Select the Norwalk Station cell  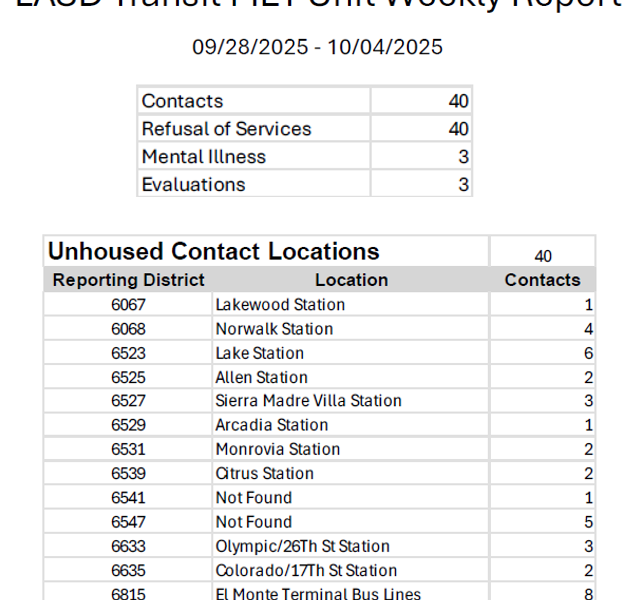pos(274,329)
